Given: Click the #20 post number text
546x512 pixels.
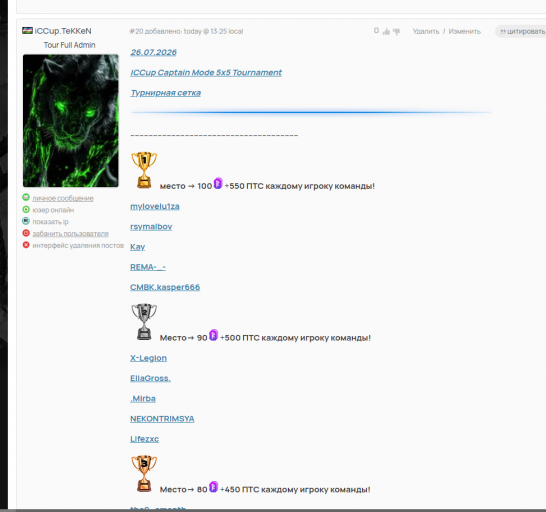Looking at the screenshot, I should [136, 31].
